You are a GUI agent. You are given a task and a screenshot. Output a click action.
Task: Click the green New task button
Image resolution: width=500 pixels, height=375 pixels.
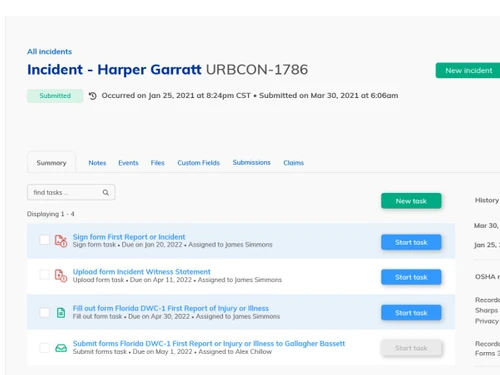tap(411, 201)
